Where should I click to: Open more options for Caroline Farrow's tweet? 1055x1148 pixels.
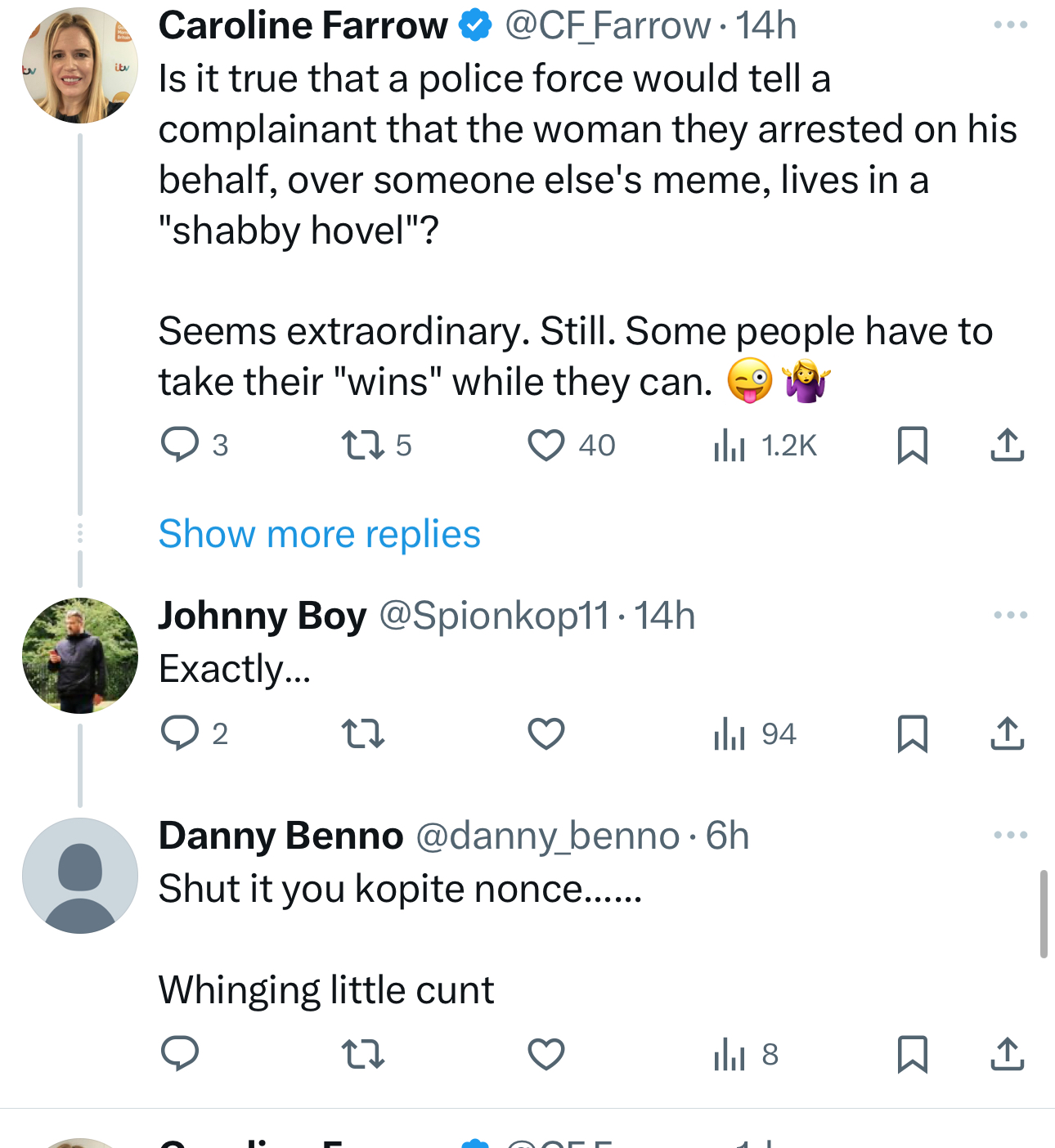tap(1010, 25)
